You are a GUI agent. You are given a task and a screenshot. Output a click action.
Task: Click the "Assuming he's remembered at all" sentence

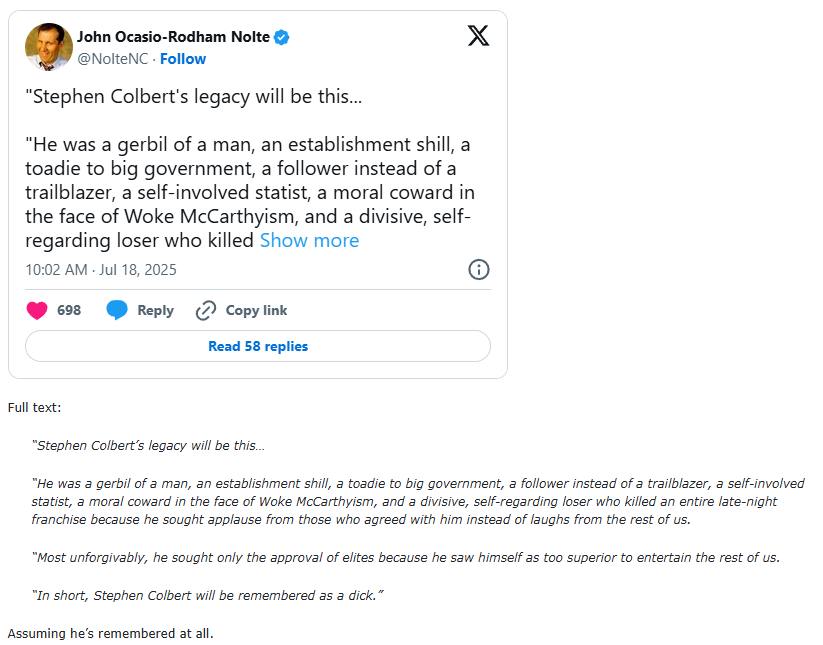[x=111, y=633]
